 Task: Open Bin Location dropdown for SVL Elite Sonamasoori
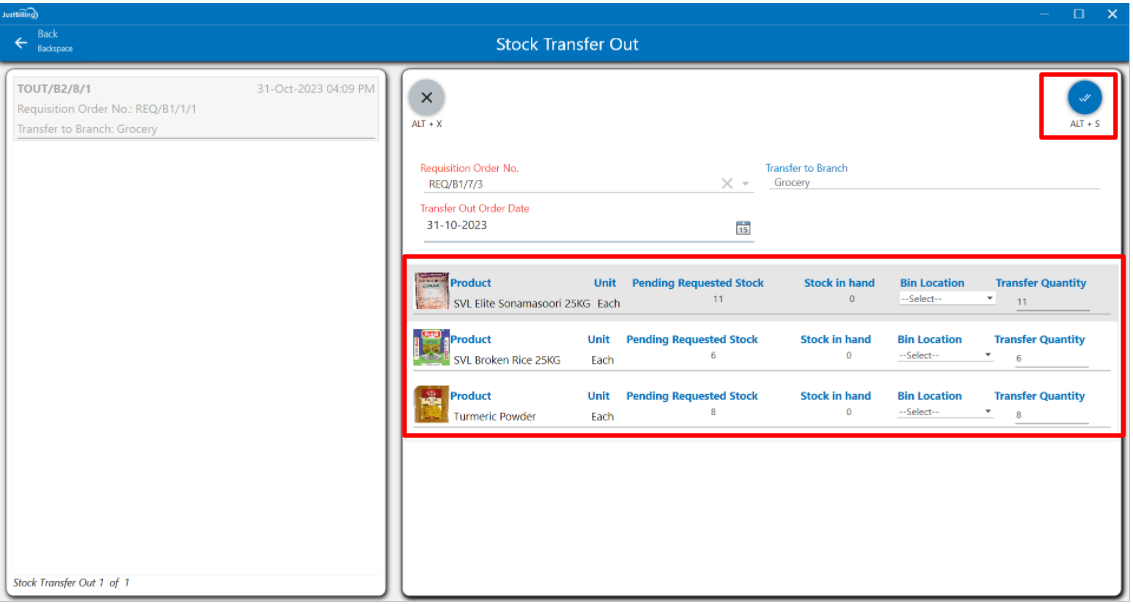point(947,299)
